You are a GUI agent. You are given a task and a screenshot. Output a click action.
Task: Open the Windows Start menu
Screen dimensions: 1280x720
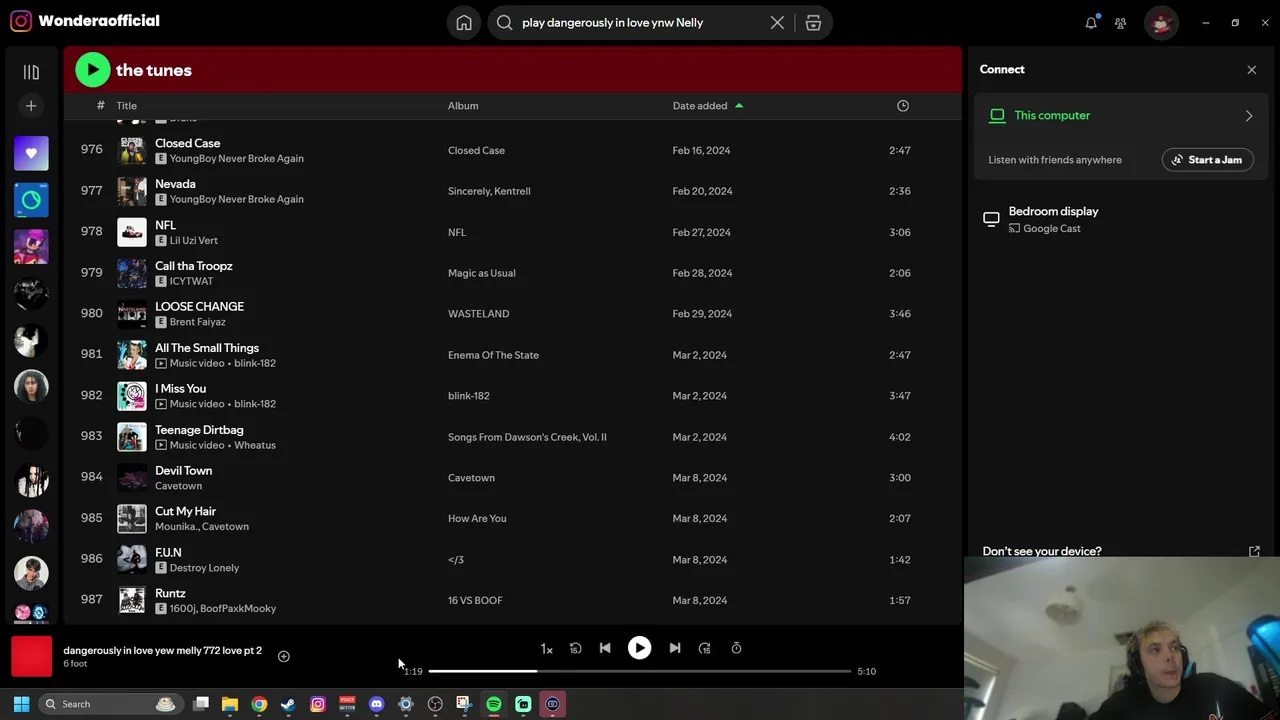point(21,704)
